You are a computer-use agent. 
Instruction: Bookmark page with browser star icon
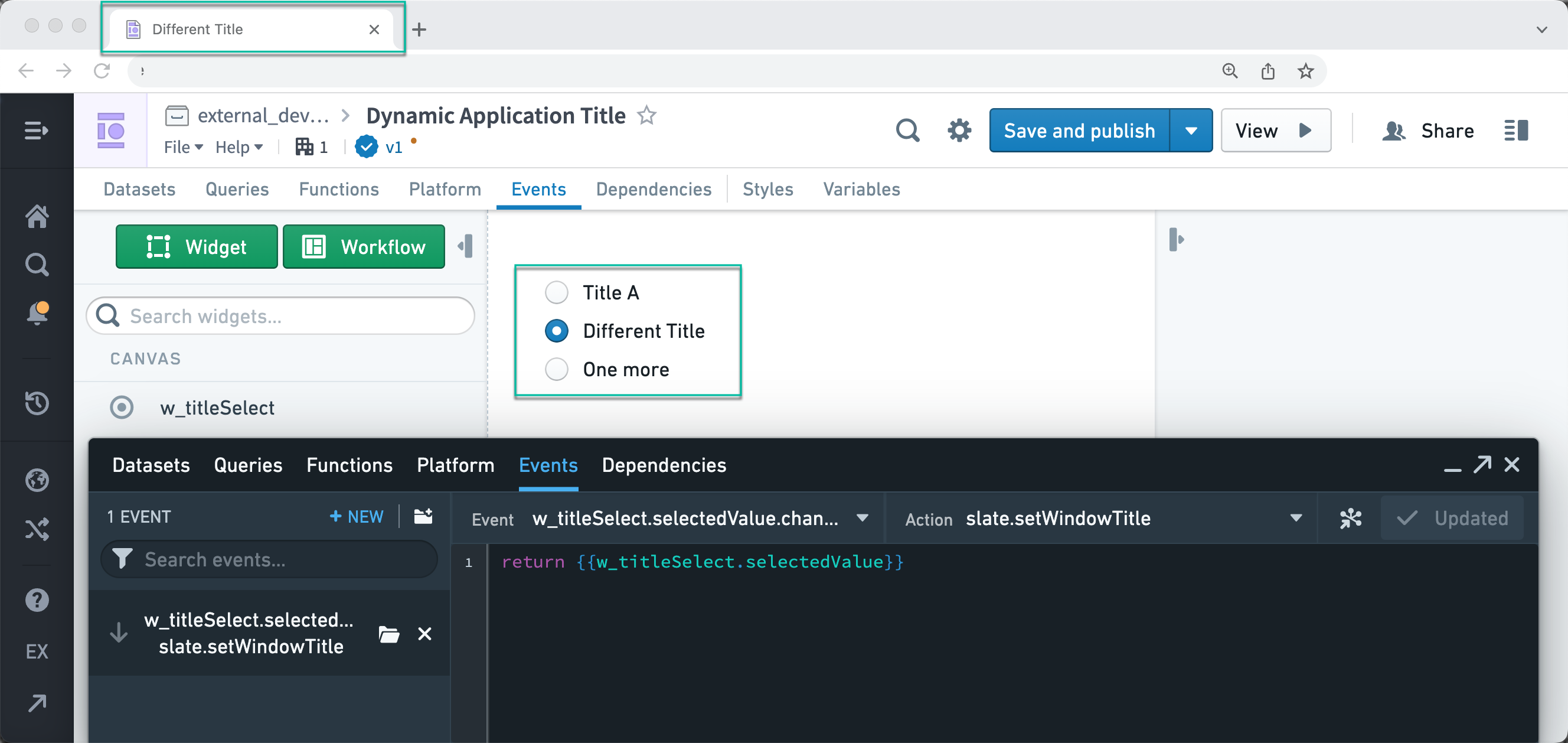point(1306,71)
